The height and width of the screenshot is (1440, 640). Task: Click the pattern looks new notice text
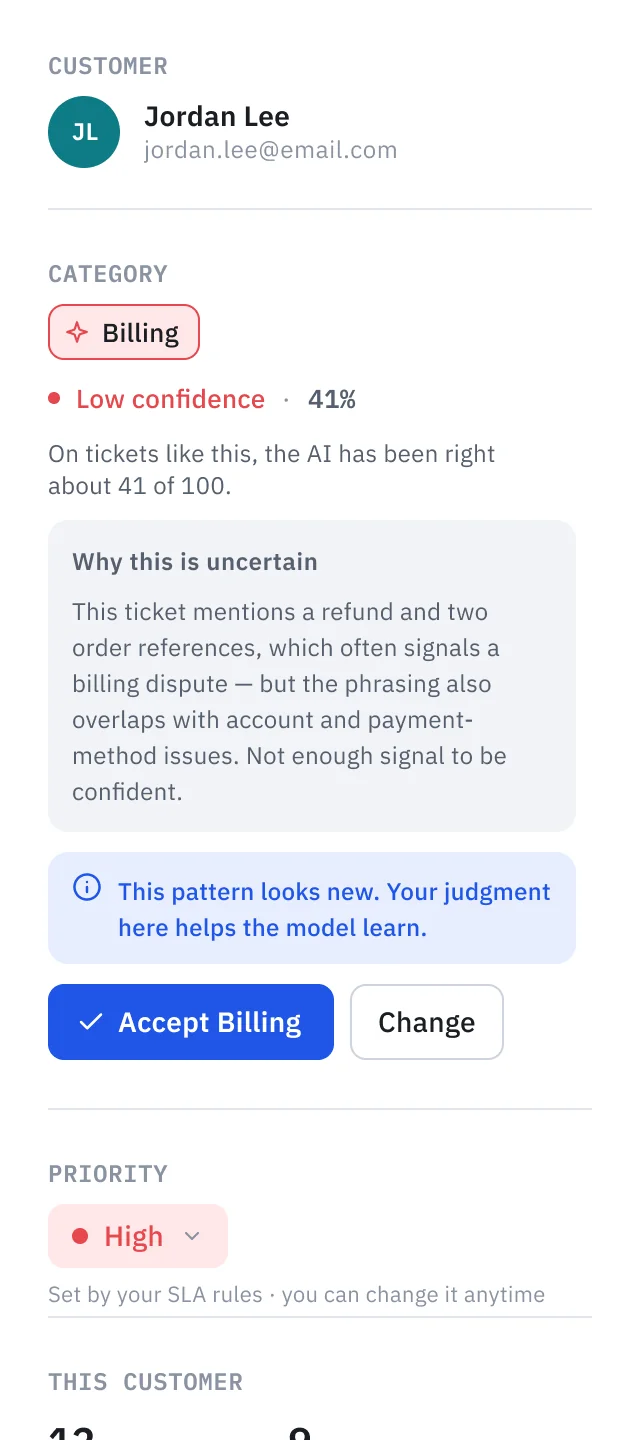click(x=334, y=909)
